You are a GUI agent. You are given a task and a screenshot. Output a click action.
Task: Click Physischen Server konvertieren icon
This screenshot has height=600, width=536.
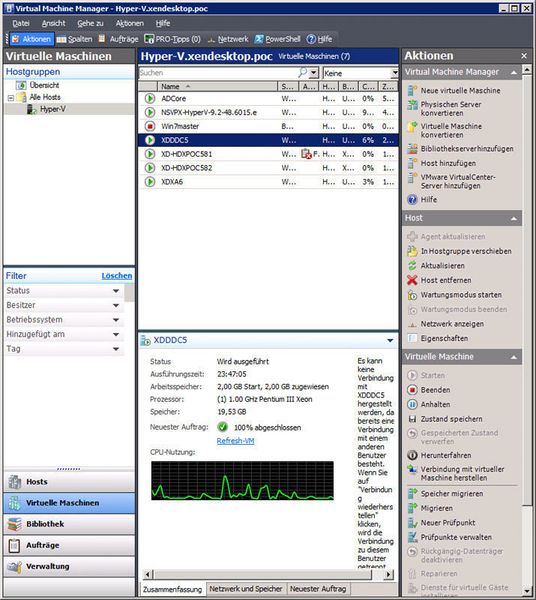point(412,105)
